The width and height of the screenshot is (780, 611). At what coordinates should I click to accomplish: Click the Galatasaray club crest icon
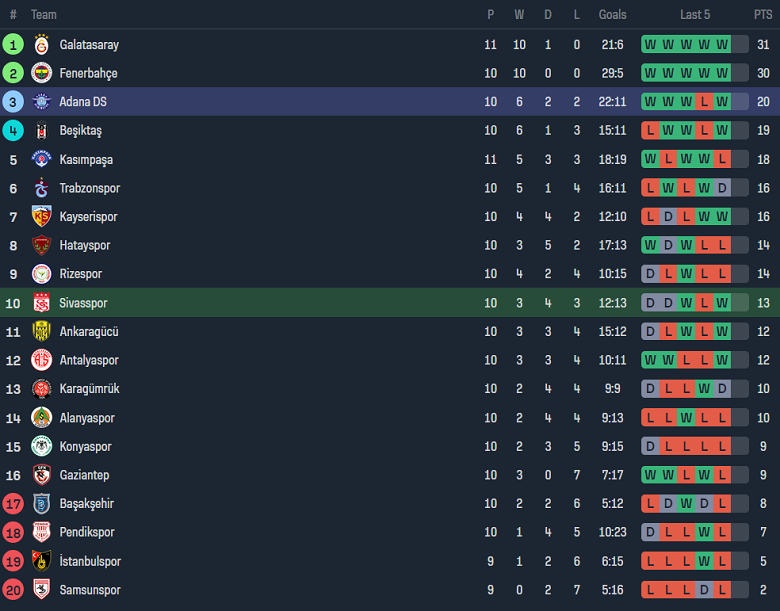pyautogui.click(x=41, y=45)
